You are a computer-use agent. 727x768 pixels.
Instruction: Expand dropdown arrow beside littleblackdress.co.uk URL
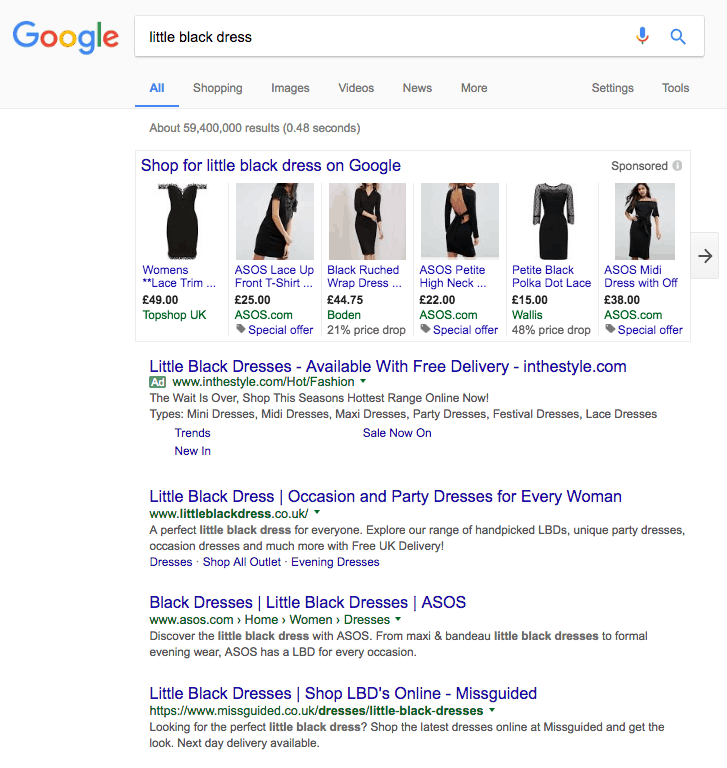point(317,512)
